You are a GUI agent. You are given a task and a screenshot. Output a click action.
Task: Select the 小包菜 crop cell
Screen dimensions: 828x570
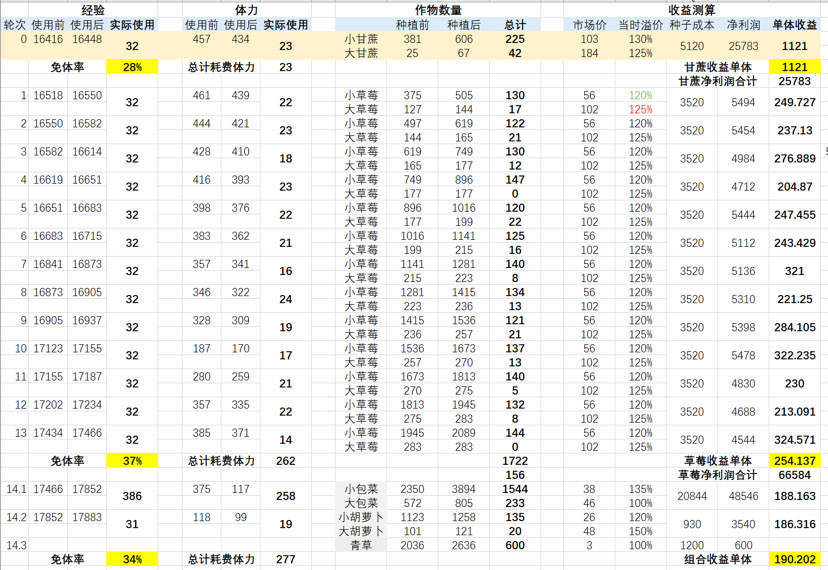(x=361, y=489)
